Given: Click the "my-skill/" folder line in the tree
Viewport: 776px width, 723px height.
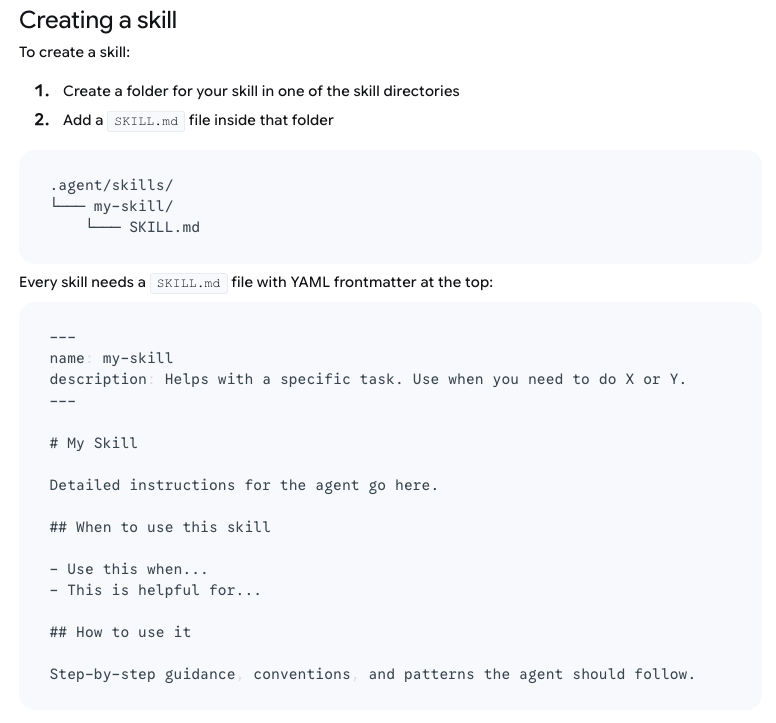Looking at the screenshot, I should tap(133, 206).
